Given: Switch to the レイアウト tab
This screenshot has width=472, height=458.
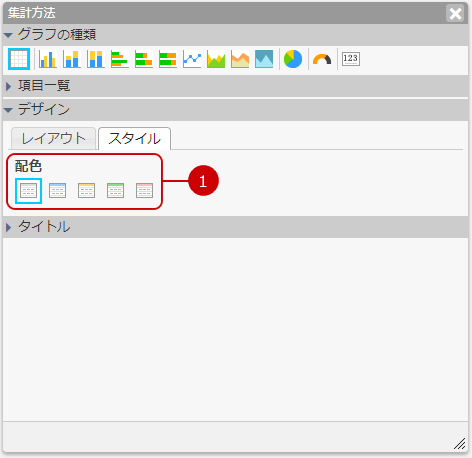Looking at the screenshot, I should coord(54,139).
